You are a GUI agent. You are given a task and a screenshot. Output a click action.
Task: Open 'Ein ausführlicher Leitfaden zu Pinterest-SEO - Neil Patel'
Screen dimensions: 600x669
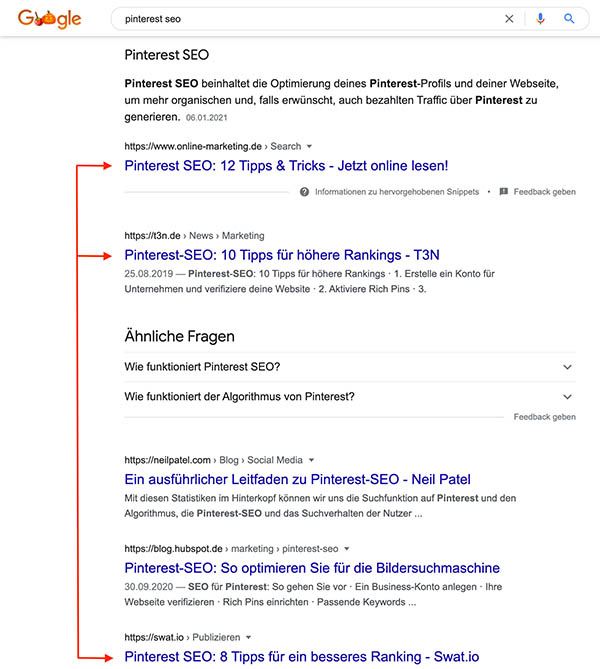(297, 479)
